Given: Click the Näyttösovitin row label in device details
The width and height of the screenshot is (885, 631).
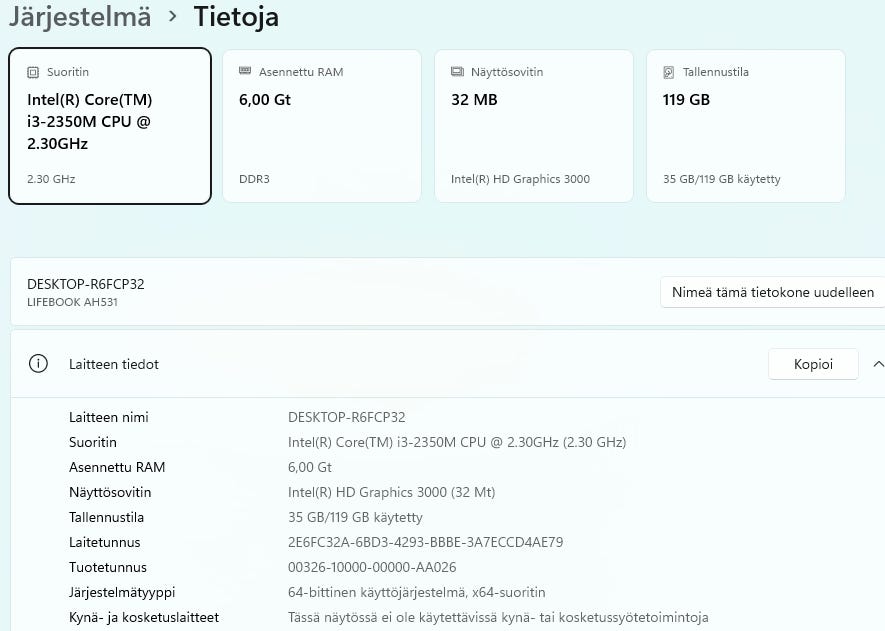Looking at the screenshot, I should coord(110,492).
